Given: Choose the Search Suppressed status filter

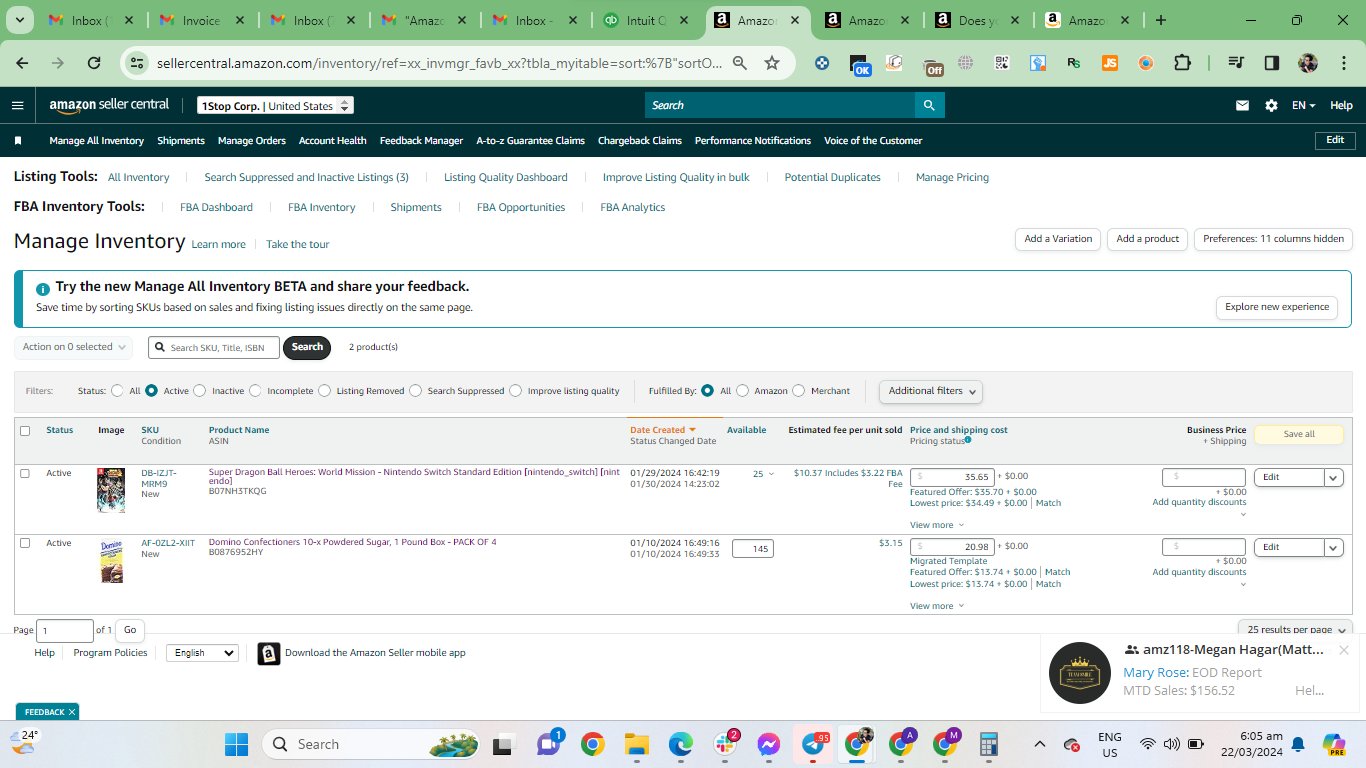Looking at the screenshot, I should click(416, 391).
